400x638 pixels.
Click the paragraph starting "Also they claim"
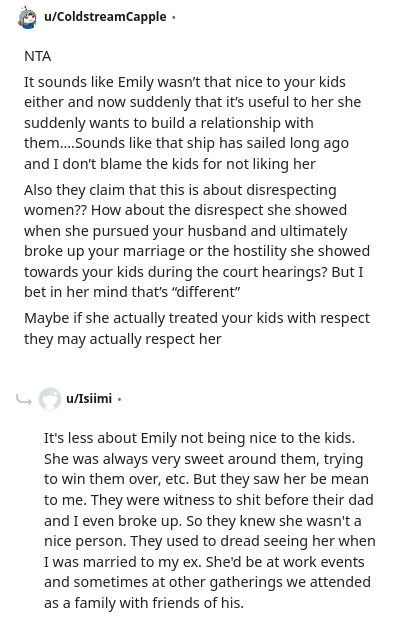coord(197,241)
